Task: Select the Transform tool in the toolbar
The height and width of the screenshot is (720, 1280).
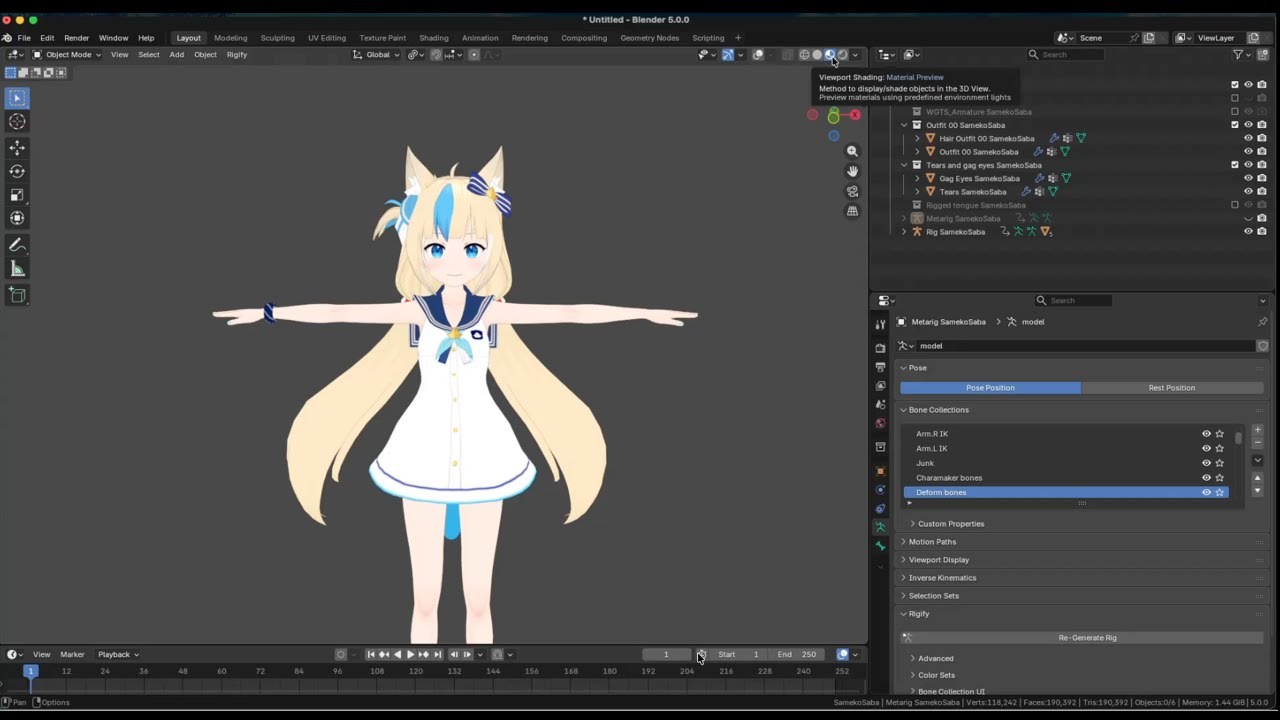Action: (x=17, y=218)
